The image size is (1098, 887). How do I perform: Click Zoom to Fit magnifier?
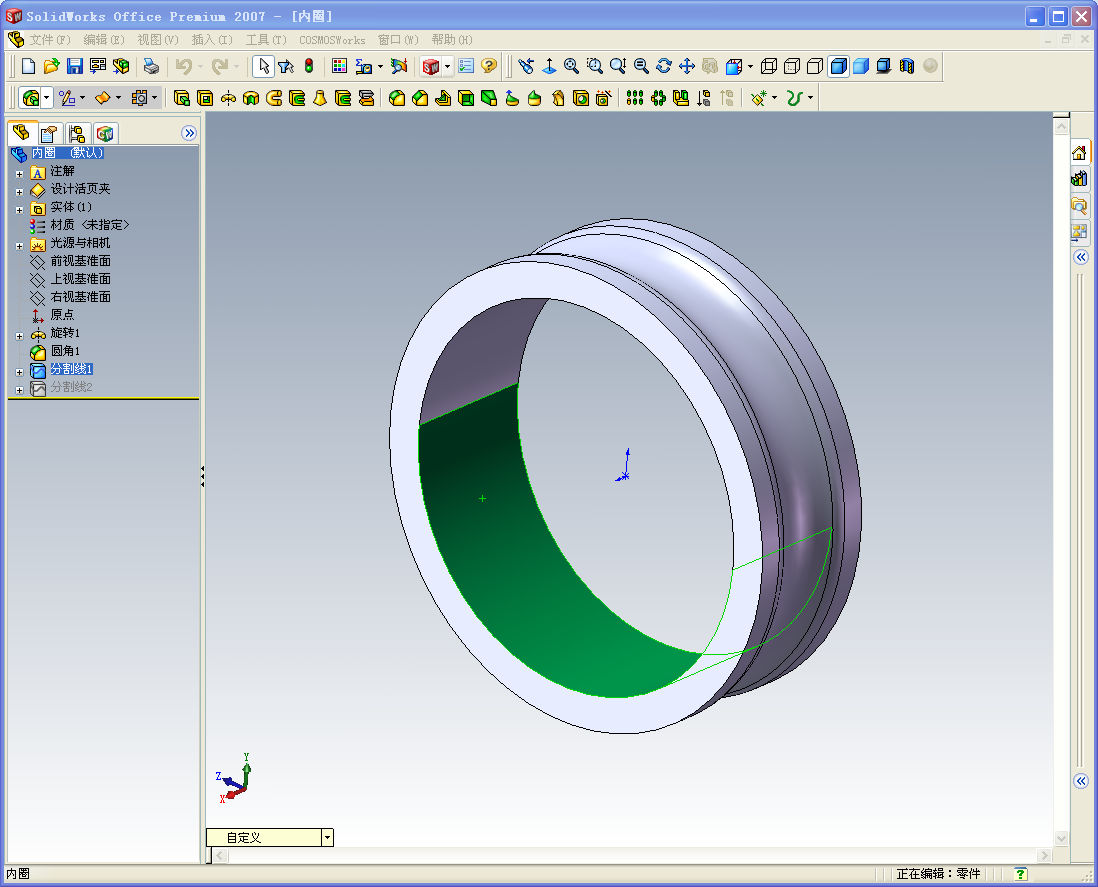[x=571, y=67]
